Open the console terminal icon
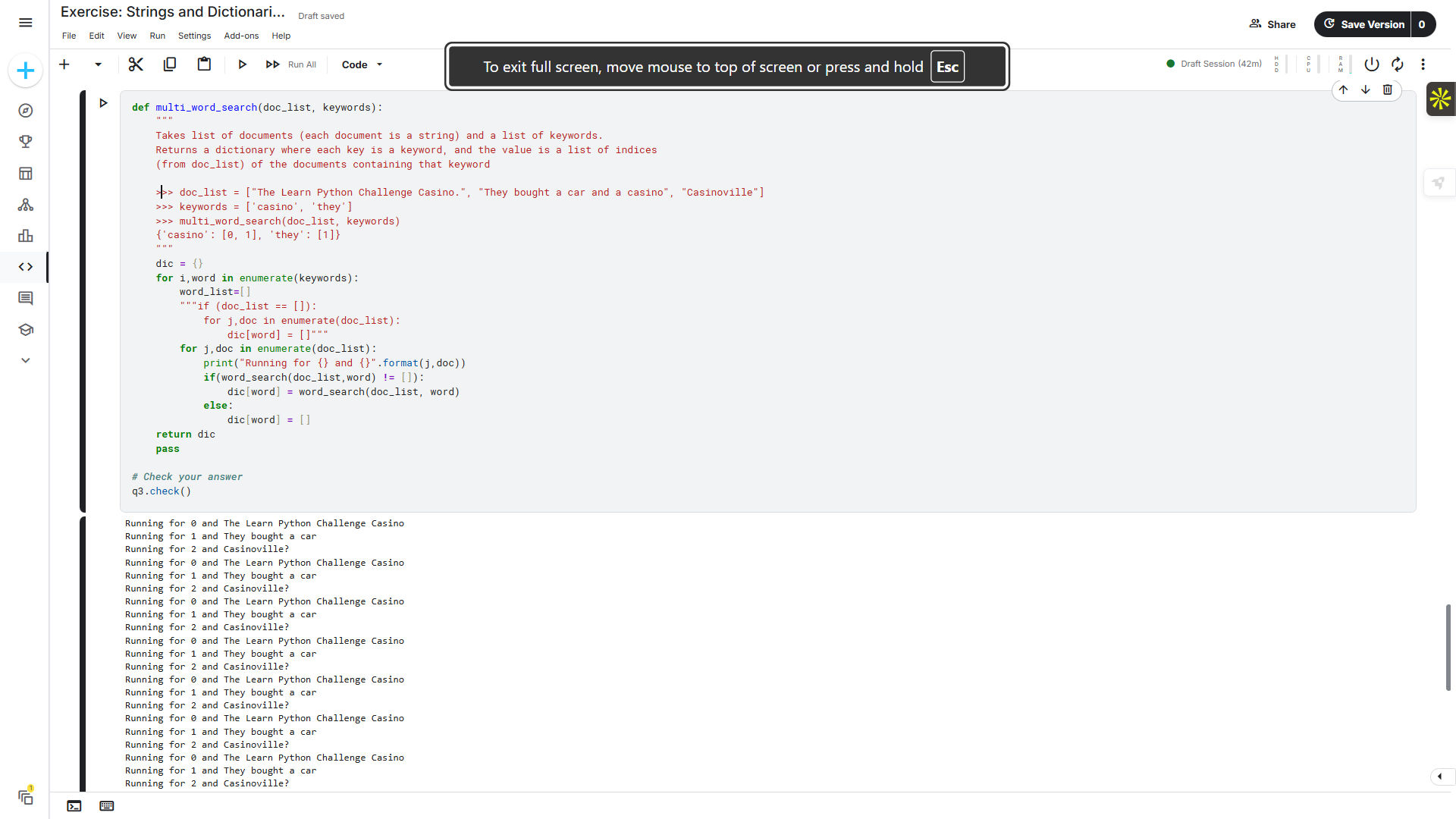 (74, 806)
